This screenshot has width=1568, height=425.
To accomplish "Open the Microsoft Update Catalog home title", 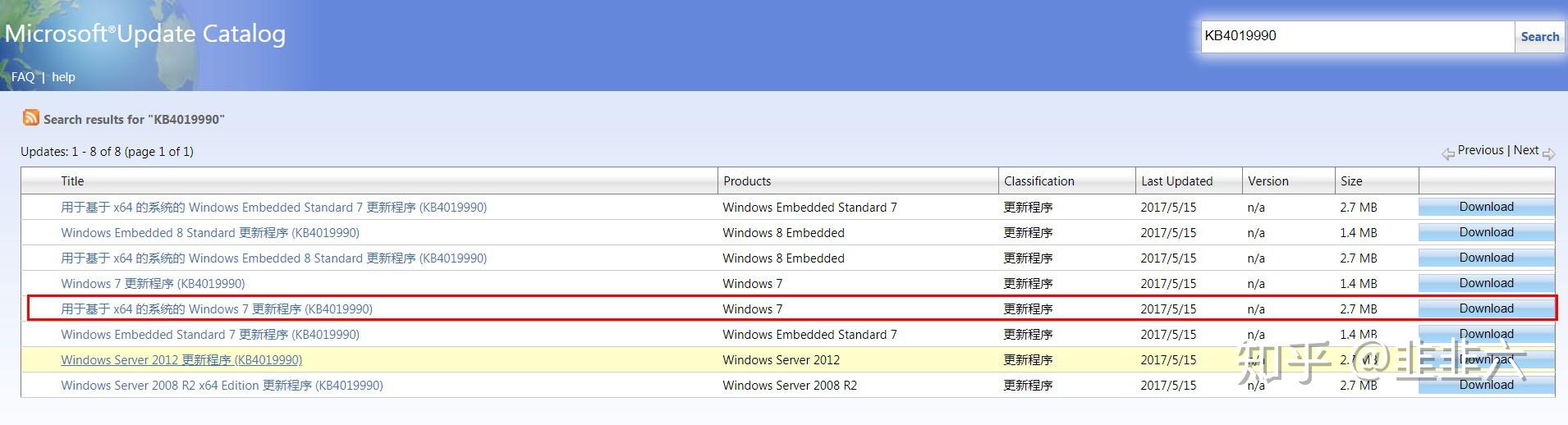I will coord(145,34).
